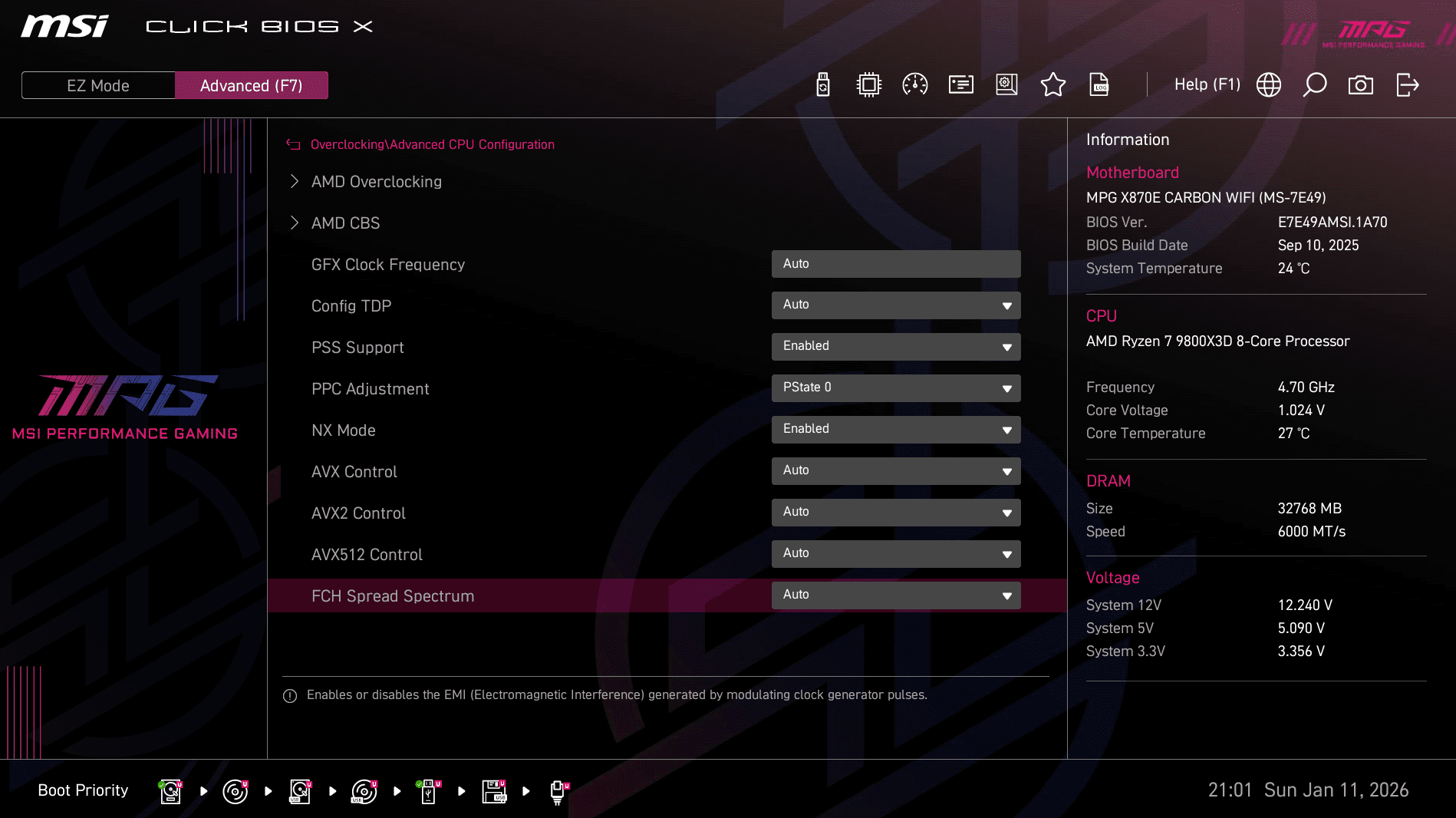Open Favorites star icon
This screenshot has height=818, width=1456.
click(x=1053, y=84)
